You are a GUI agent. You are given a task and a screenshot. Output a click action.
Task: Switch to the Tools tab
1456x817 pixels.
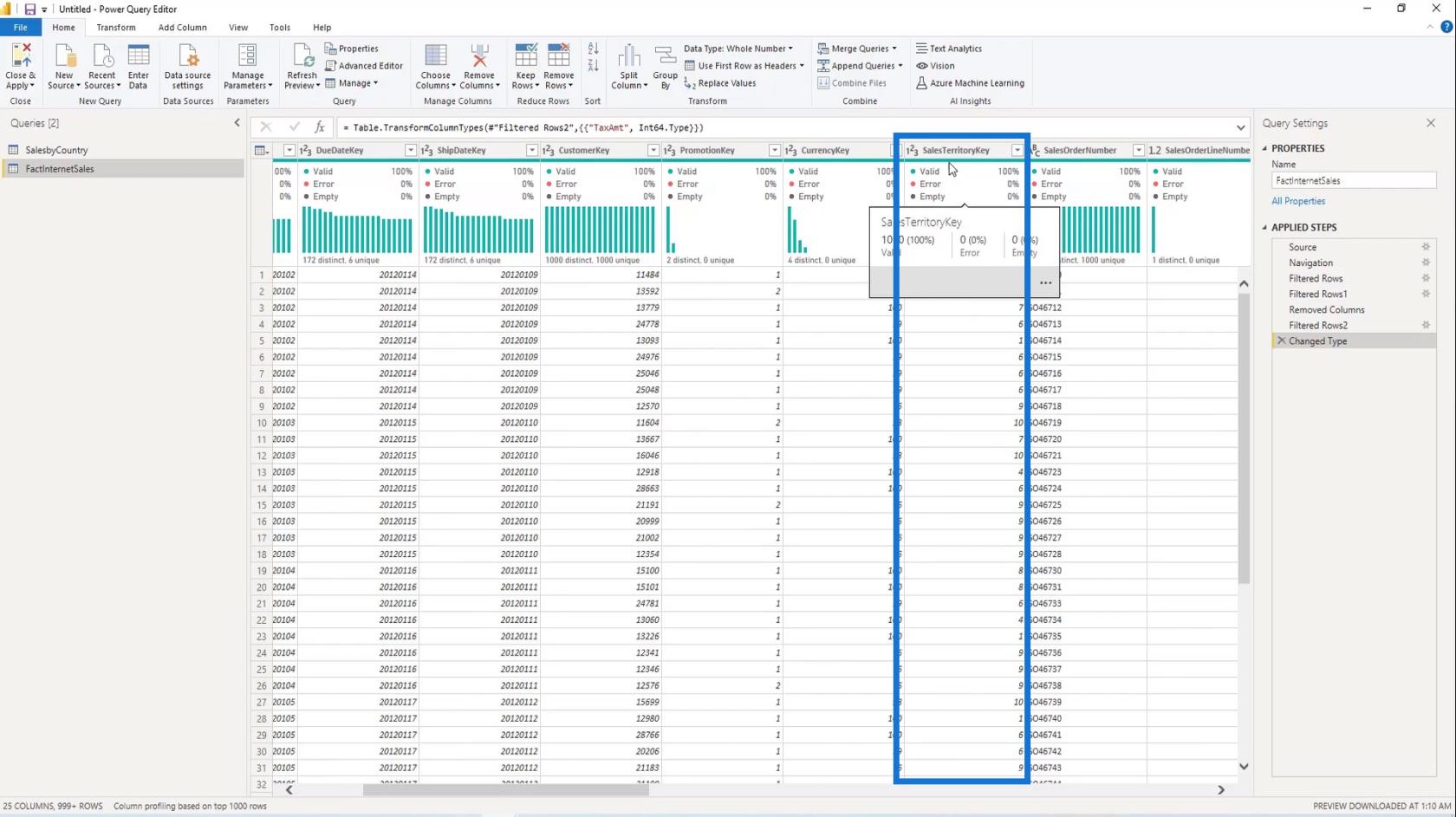279,27
